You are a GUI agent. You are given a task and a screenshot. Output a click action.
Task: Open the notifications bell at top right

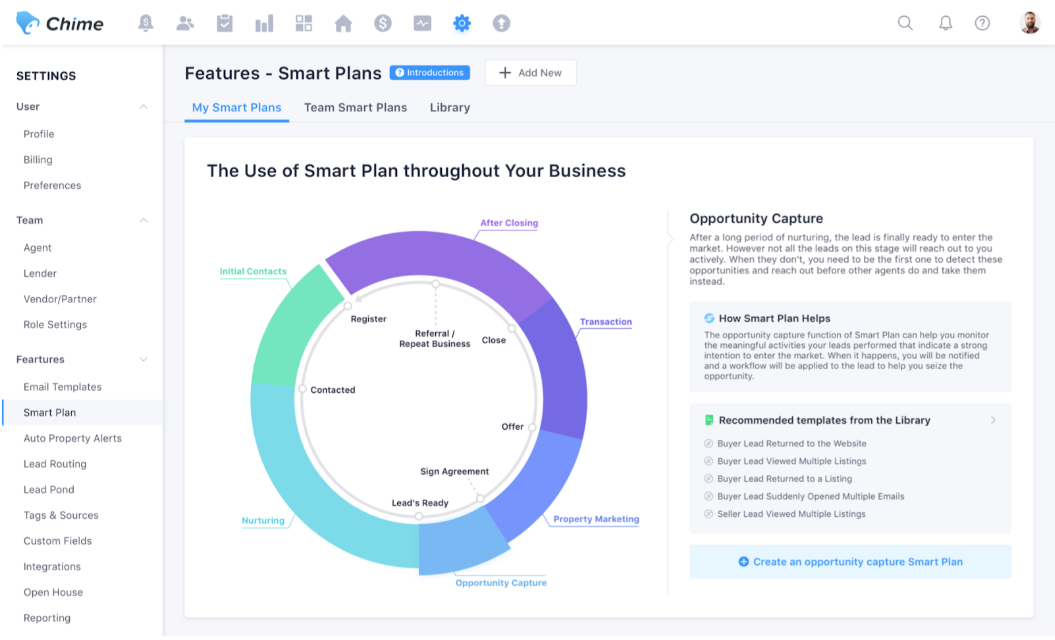pos(945,23)
